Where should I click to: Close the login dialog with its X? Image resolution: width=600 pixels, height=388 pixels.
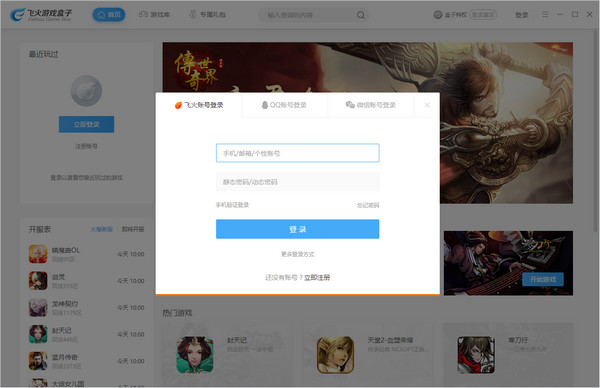427,105
